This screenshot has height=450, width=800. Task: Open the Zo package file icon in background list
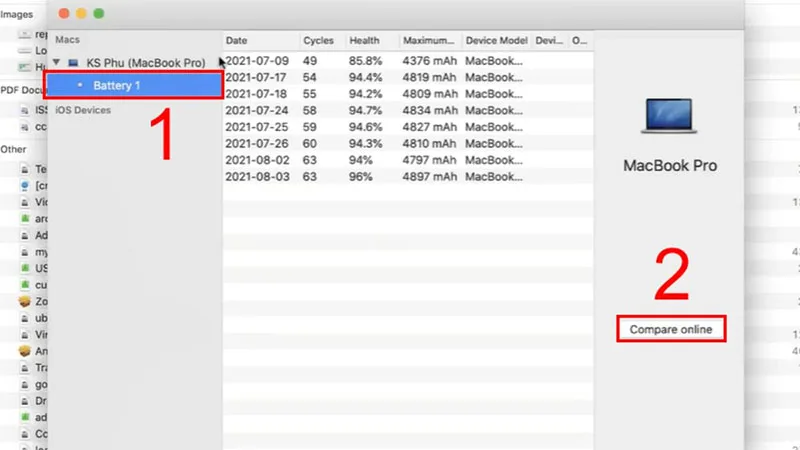(24, 302)
